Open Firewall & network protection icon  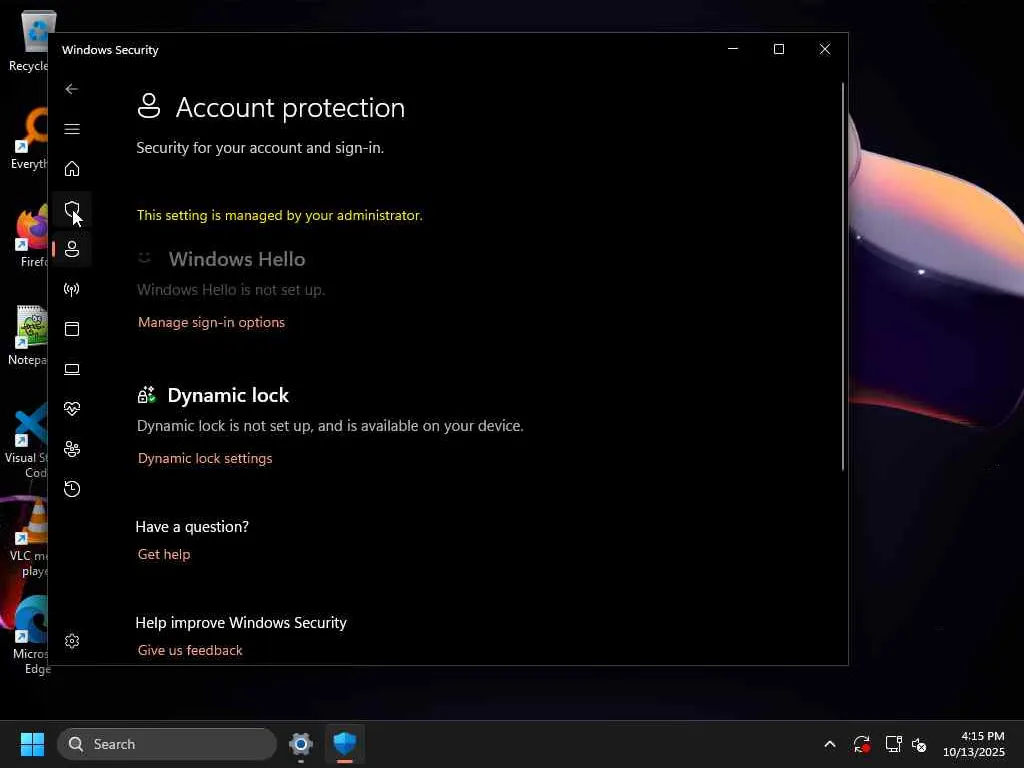pos(72,289)
